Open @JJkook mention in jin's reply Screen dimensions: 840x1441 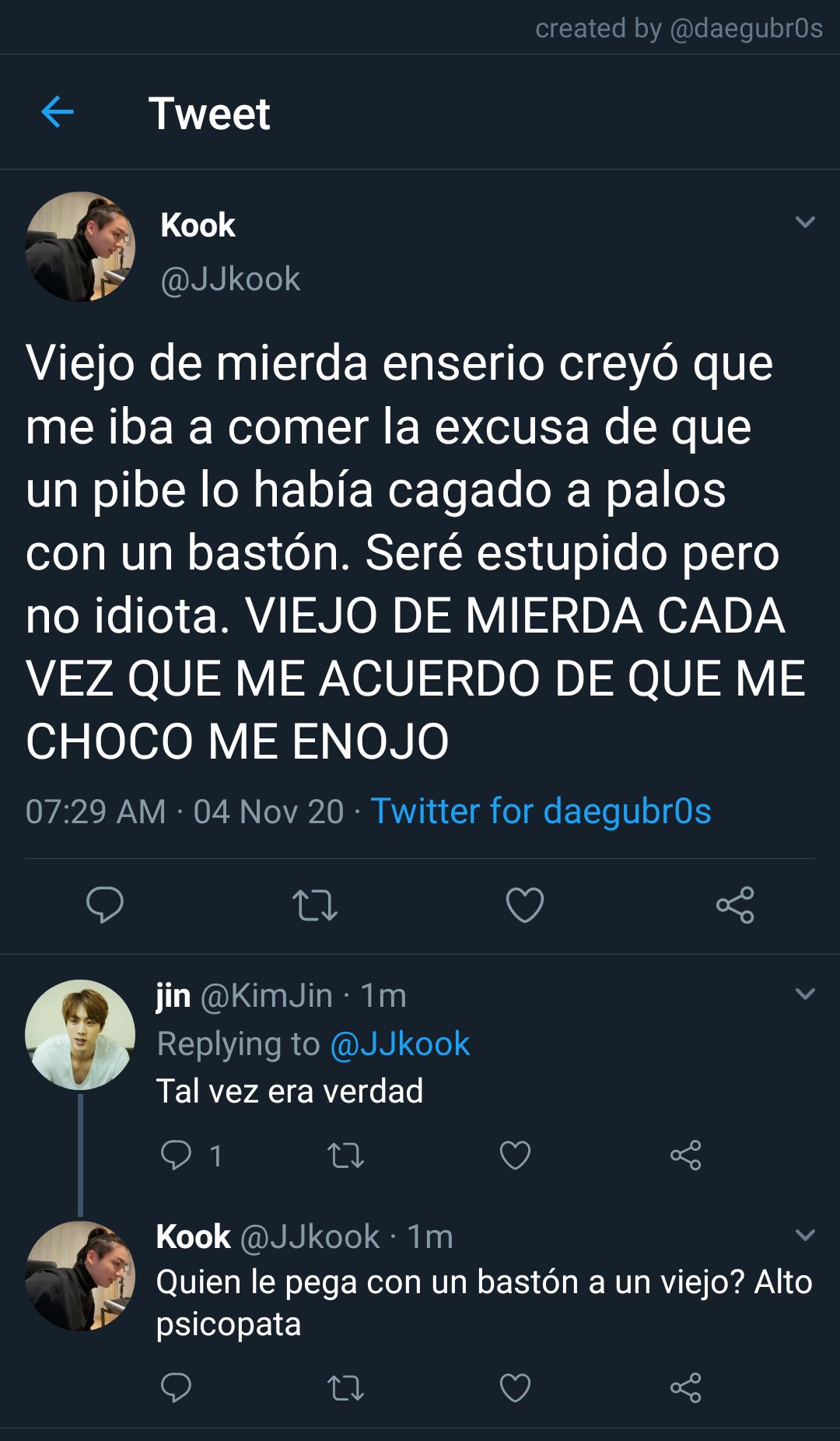[400, 1043]
